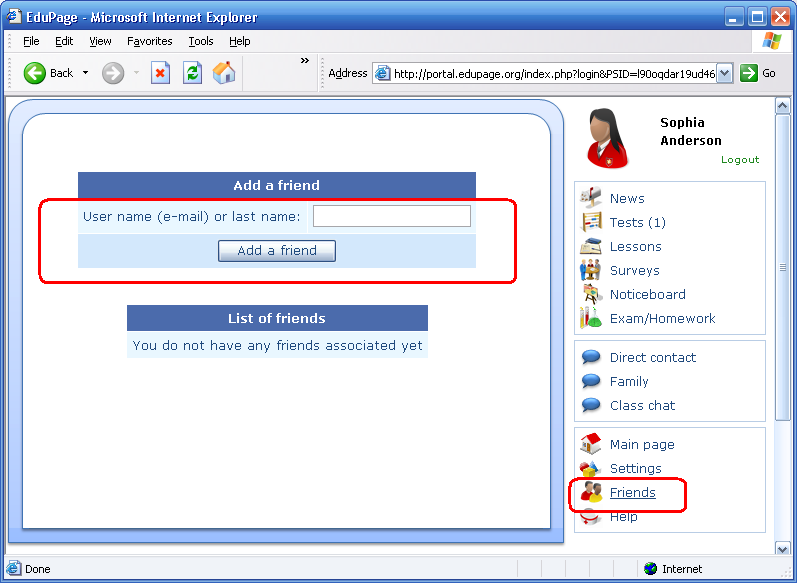Expand the toolbar overflow chevron
The height and width of the screenshot is (583, 797).
pos(305,61)
